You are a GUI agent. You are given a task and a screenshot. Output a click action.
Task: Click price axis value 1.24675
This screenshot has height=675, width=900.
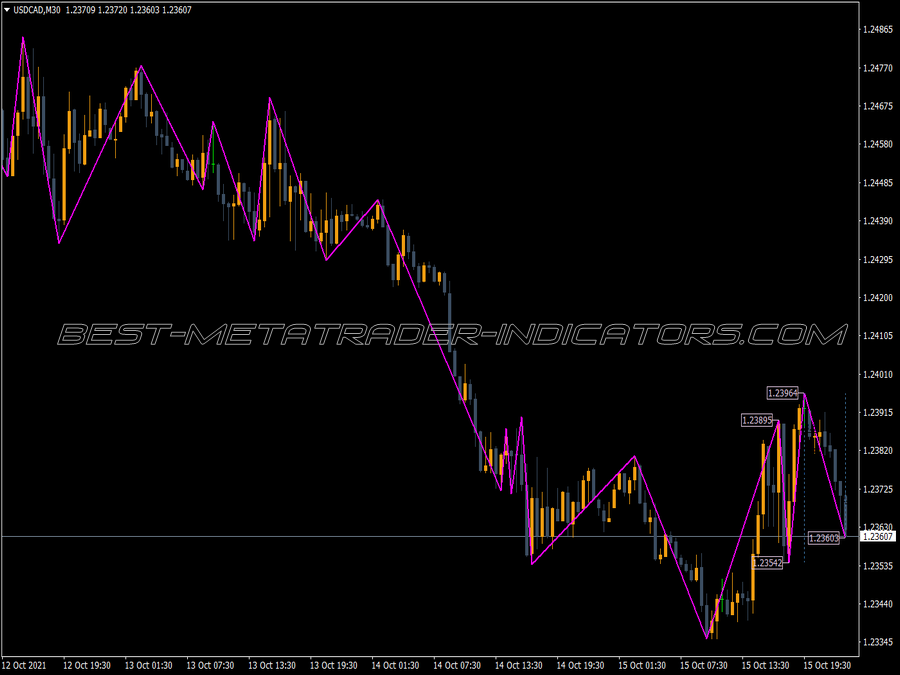coord(878,106)
